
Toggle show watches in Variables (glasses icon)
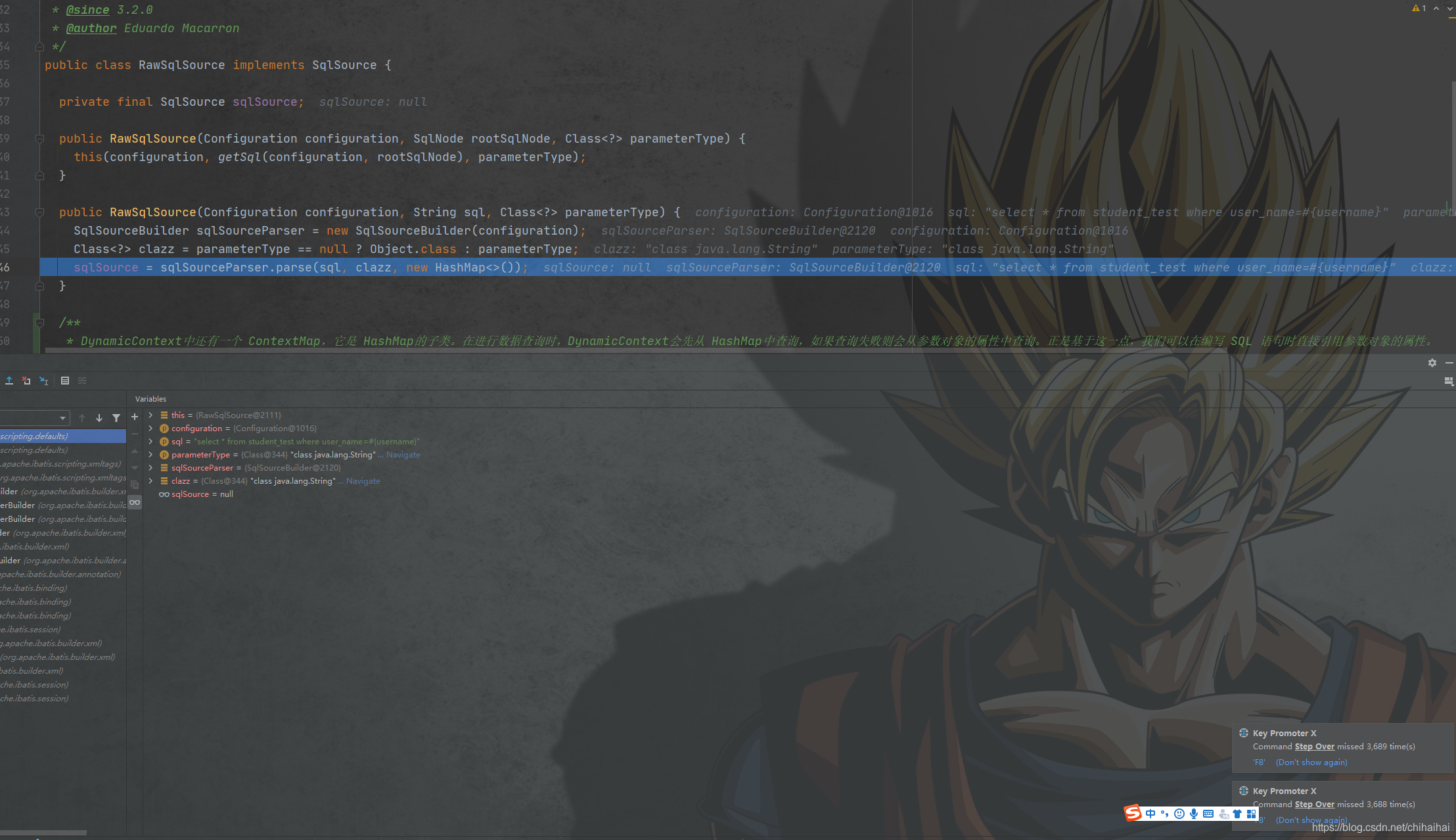(135, 502)
